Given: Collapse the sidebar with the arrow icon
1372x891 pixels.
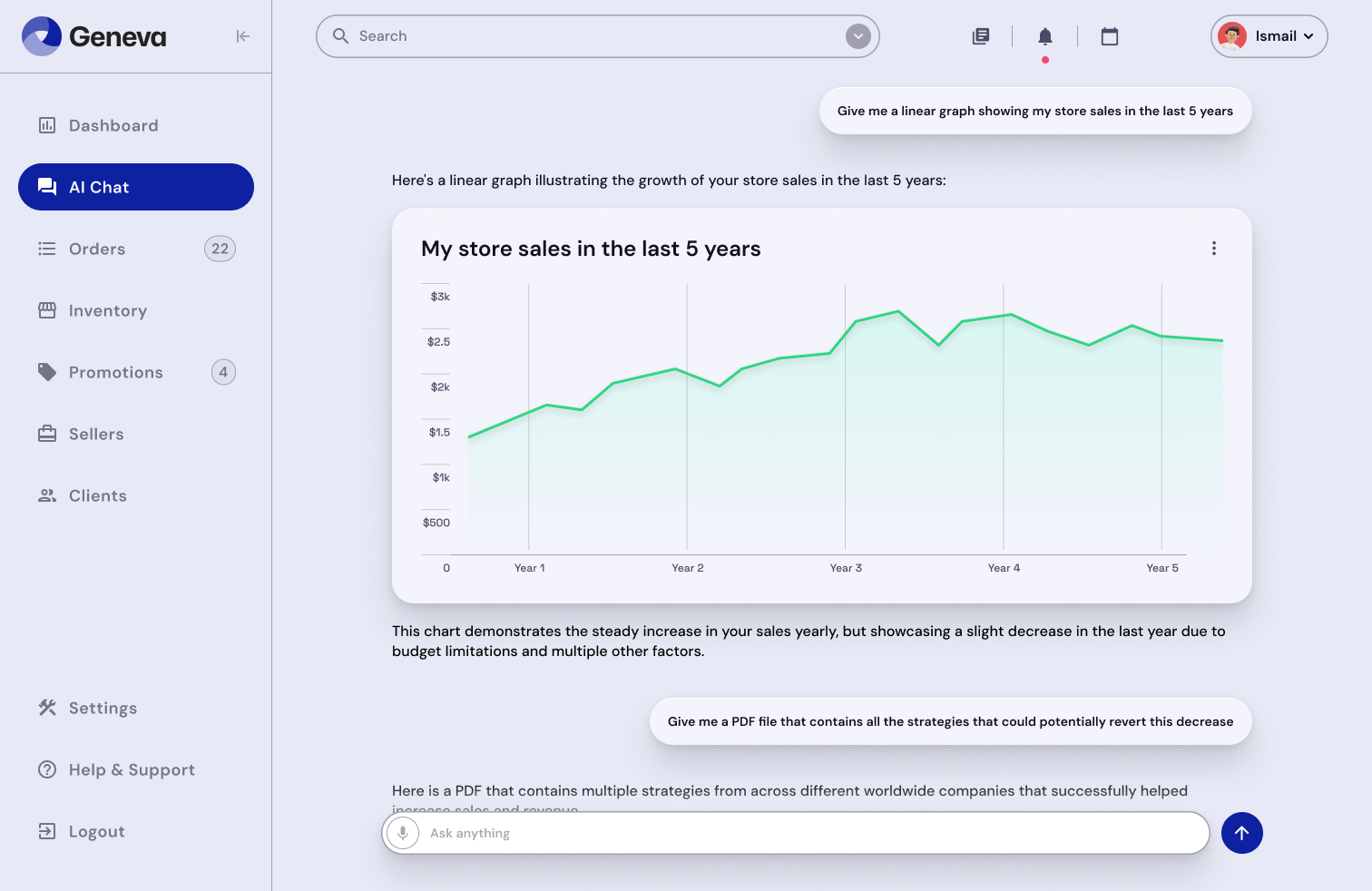Looking at the screenshot, I should coord(242,36).
